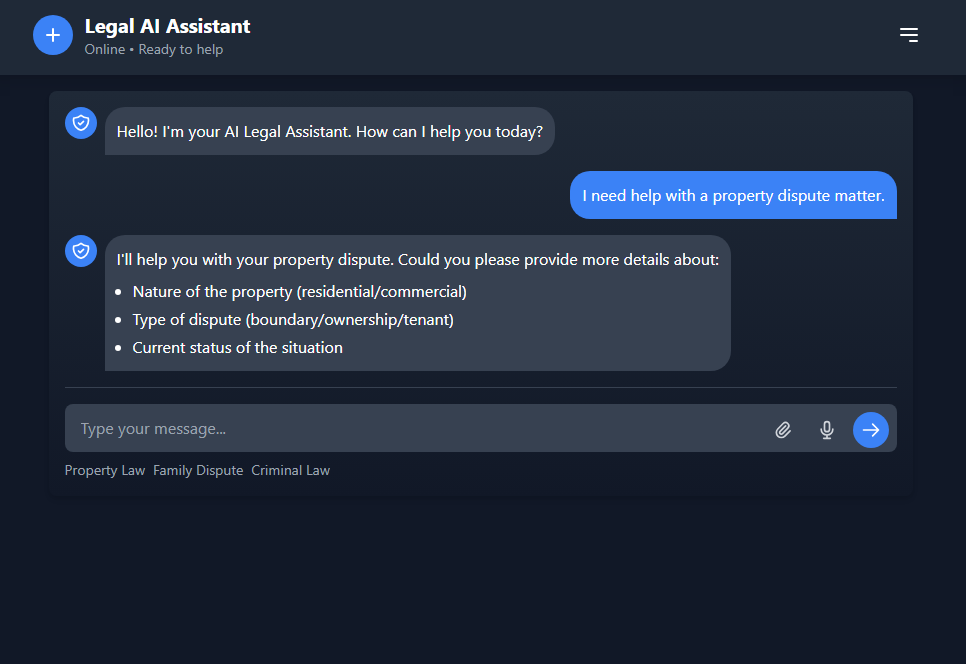The image size is (966, 664).
Task: Activate the microphone voice input icon
Action: (827, 429)
